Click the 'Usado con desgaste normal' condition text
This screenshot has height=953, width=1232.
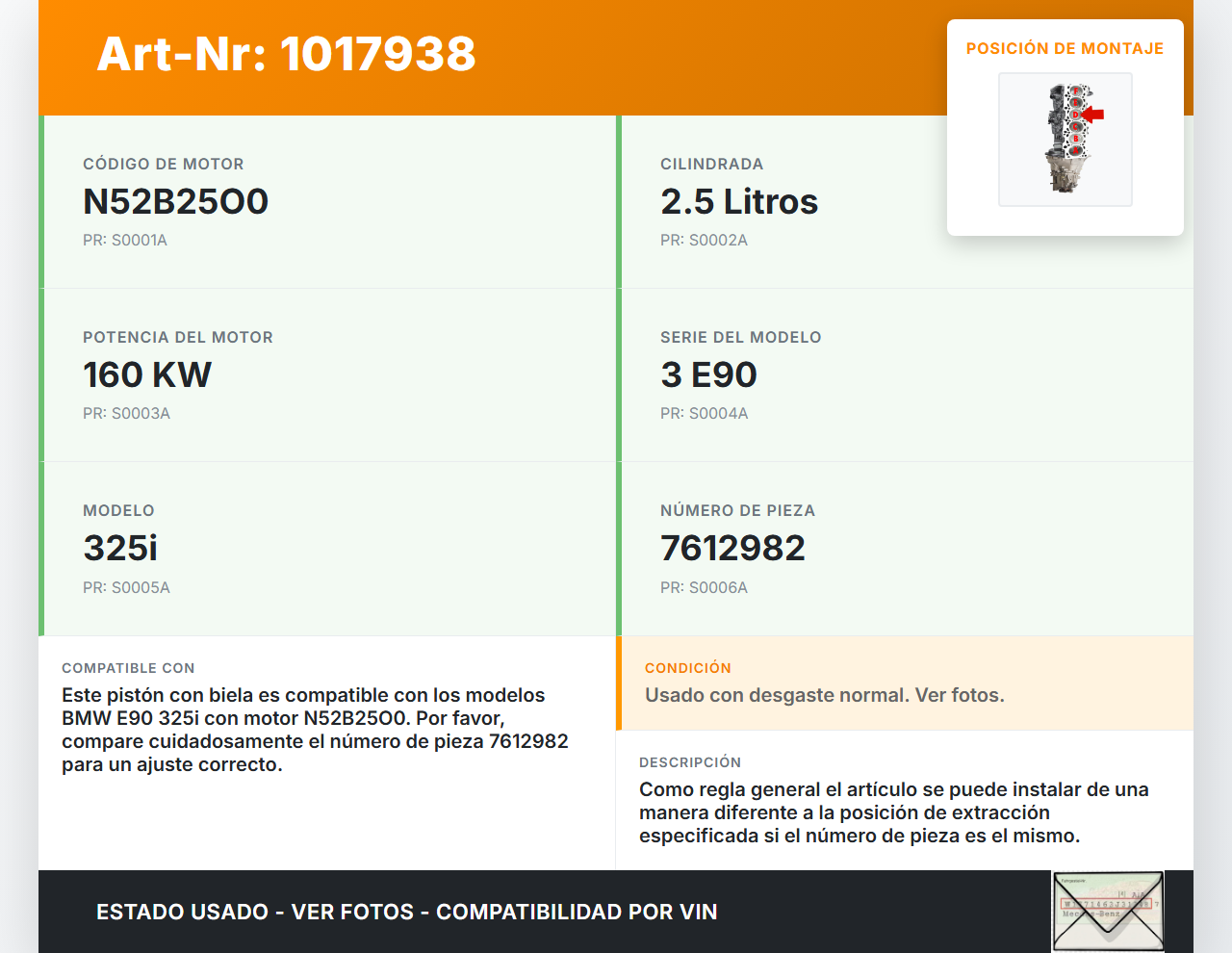click(x=824, y=695)
